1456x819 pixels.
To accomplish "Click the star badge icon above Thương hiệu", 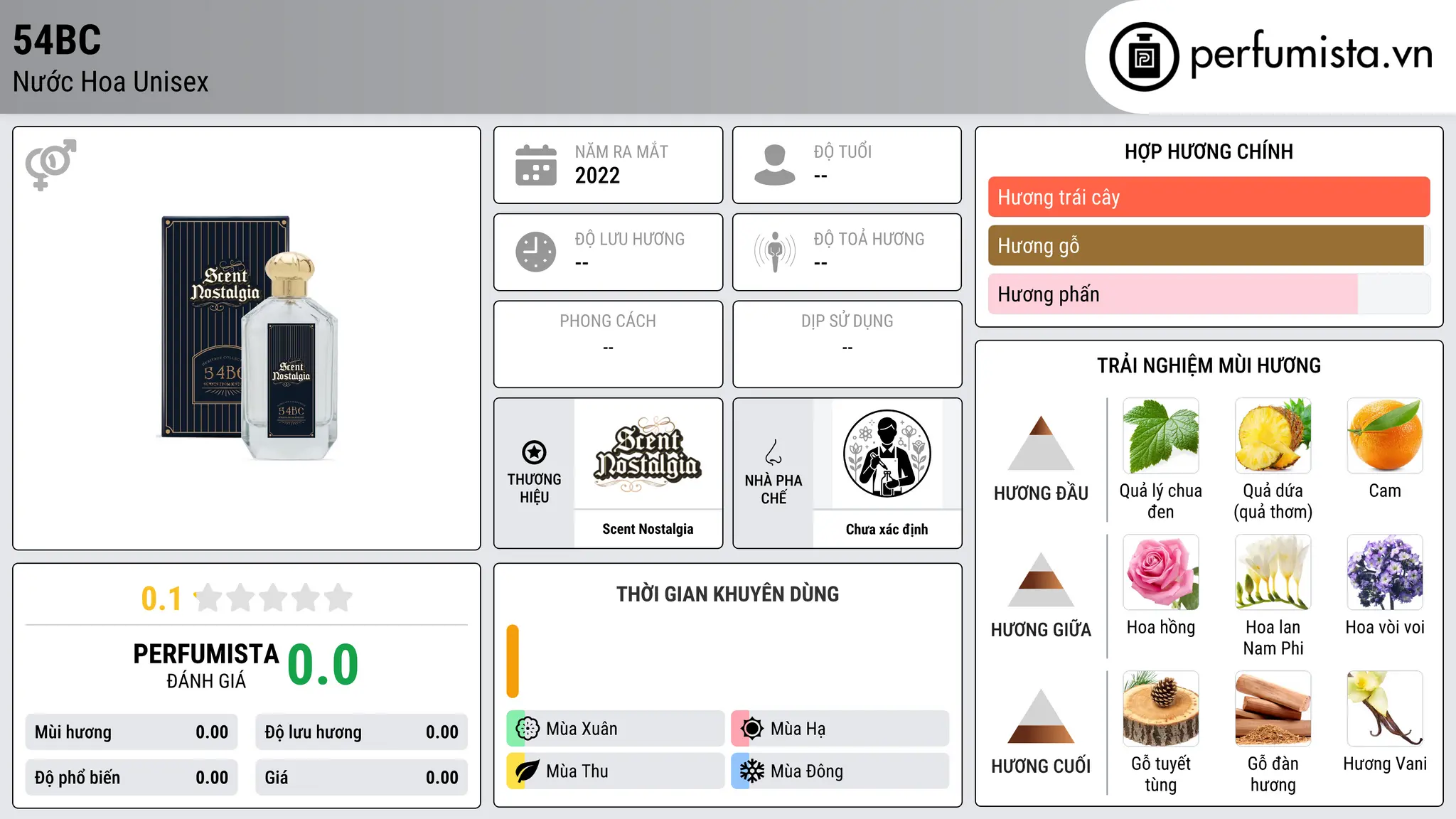I will coord(534,452).
